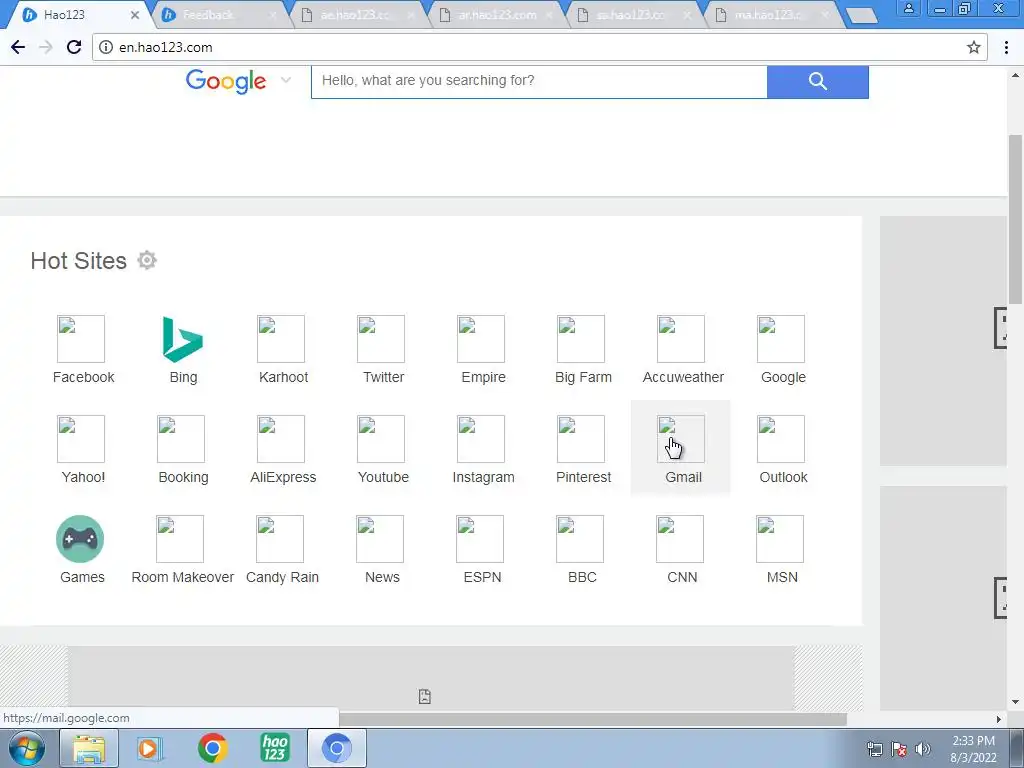The width and height of the screenshot is (1024, 768).
Task: Open the Games controller icon
Action: 80,539
